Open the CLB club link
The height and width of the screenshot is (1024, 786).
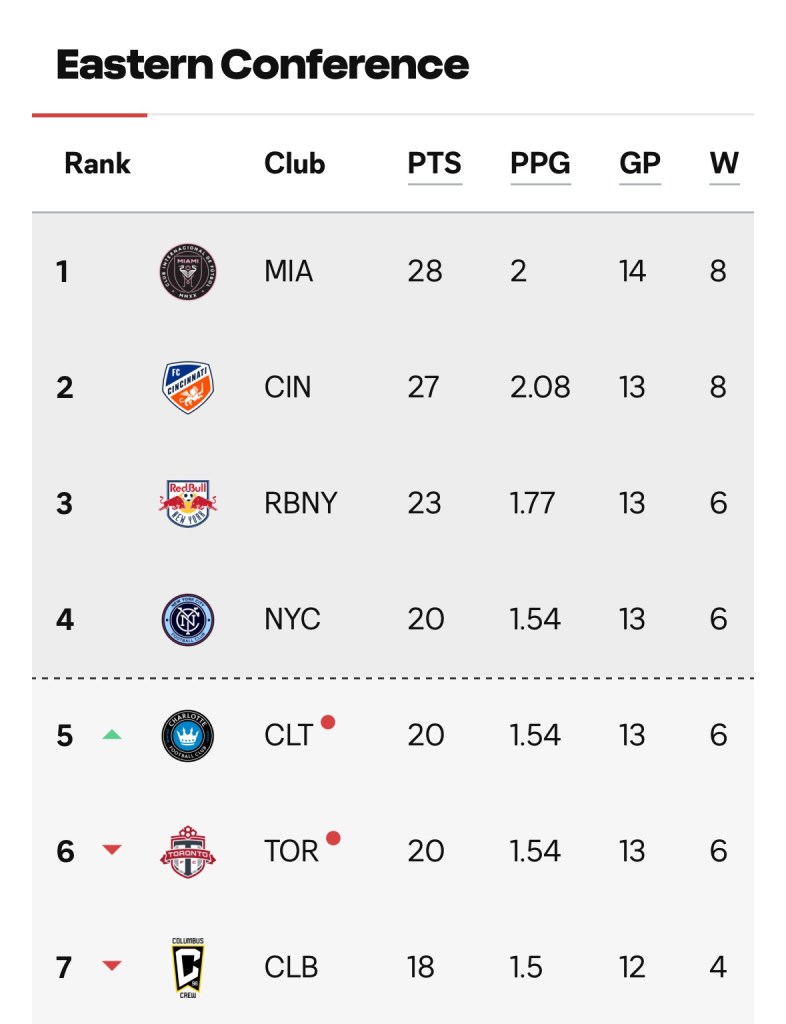point(291,967)
